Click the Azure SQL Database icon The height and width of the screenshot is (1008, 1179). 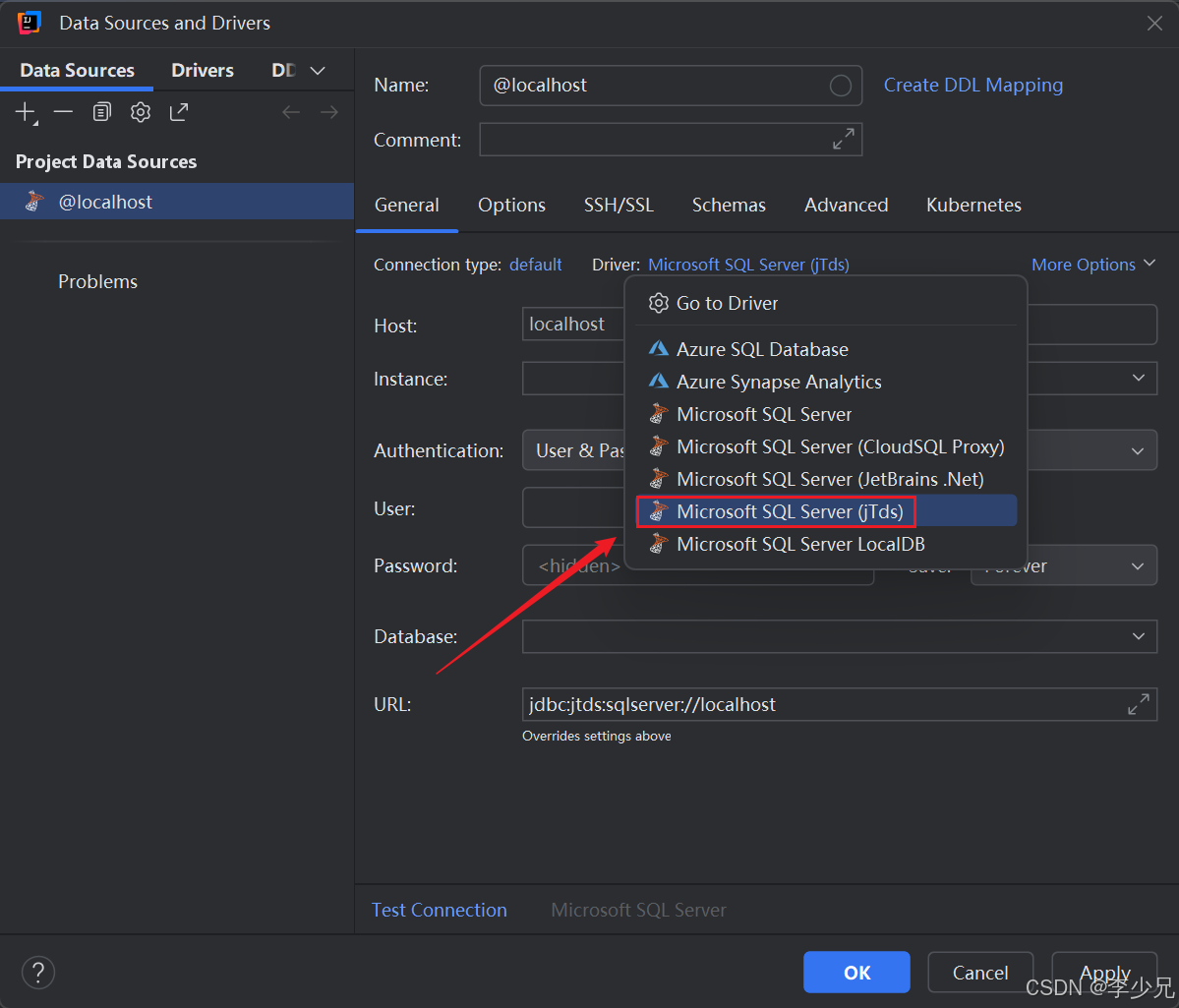click(x=658, y=349)
